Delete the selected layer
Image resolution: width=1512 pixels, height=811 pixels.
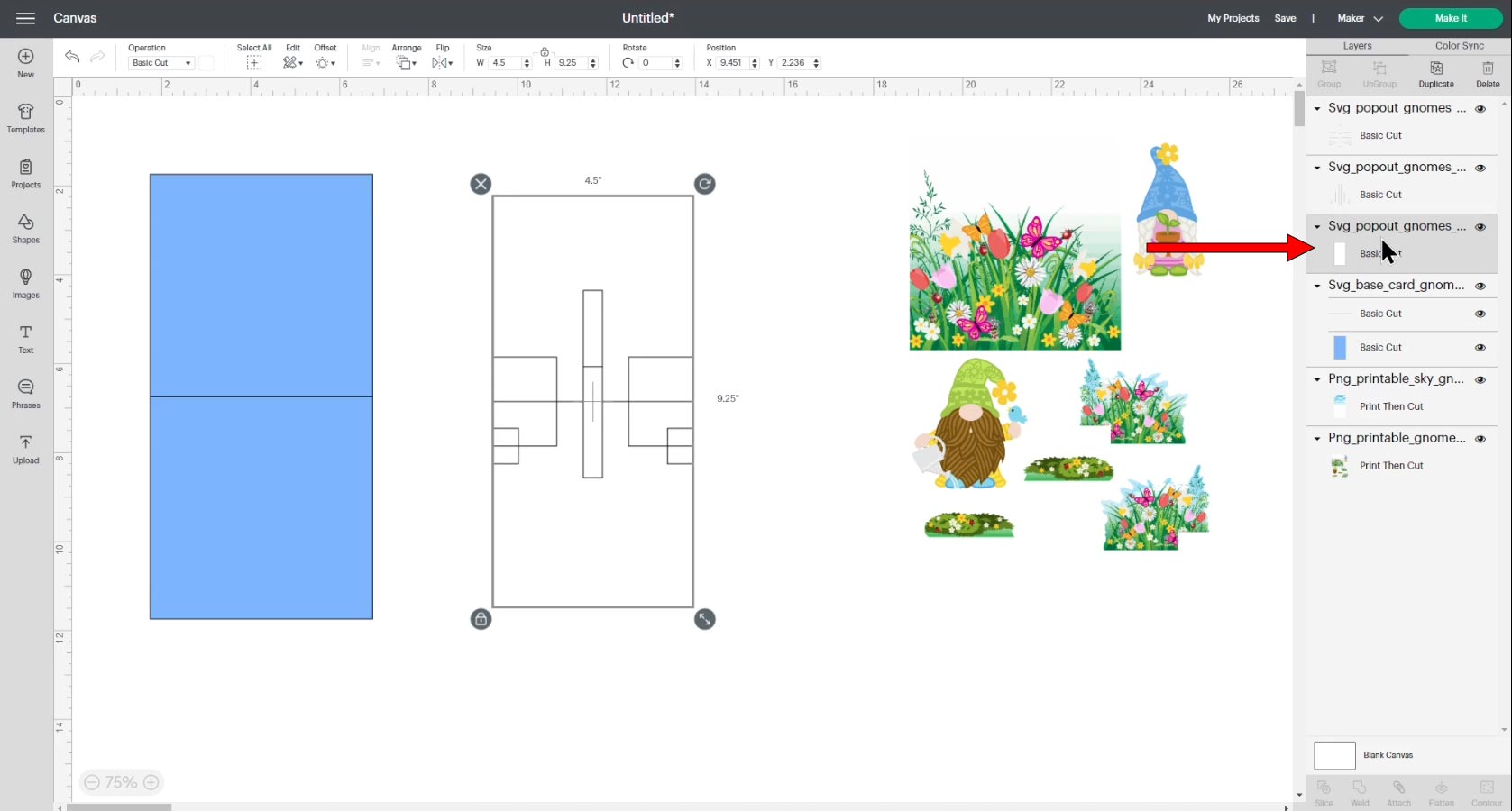1487,73
